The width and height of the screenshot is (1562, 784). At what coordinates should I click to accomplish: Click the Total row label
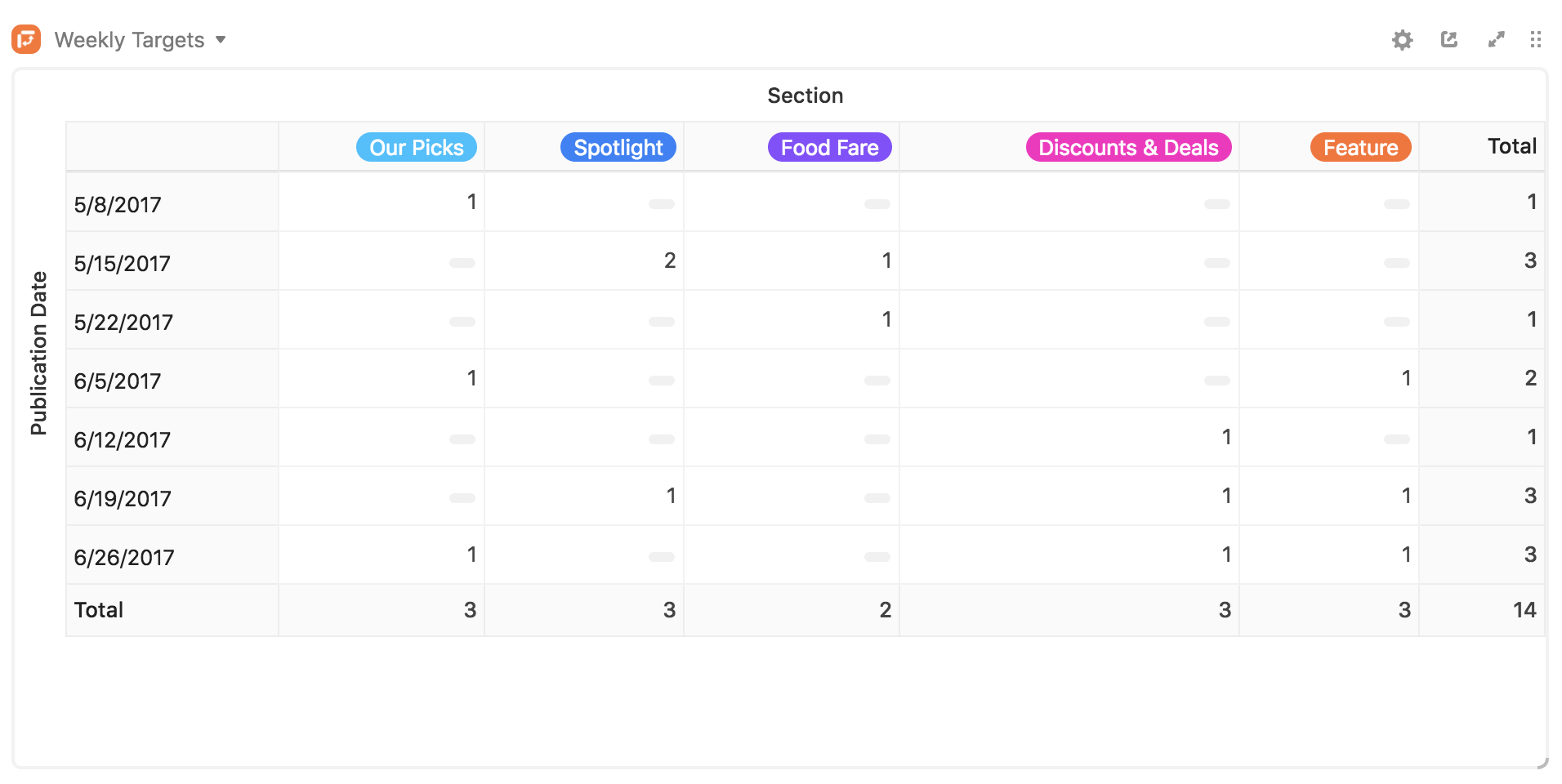pos(99,610)
